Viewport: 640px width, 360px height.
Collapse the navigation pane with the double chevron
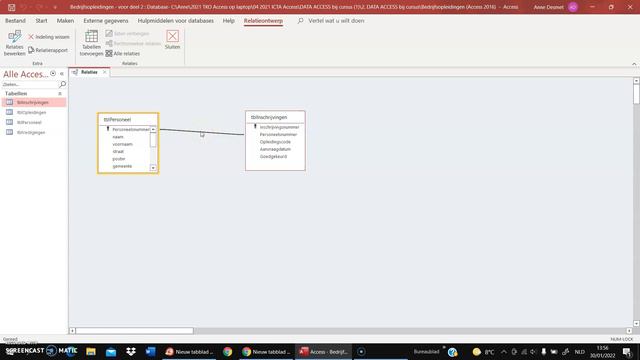(x=62, y=74)
